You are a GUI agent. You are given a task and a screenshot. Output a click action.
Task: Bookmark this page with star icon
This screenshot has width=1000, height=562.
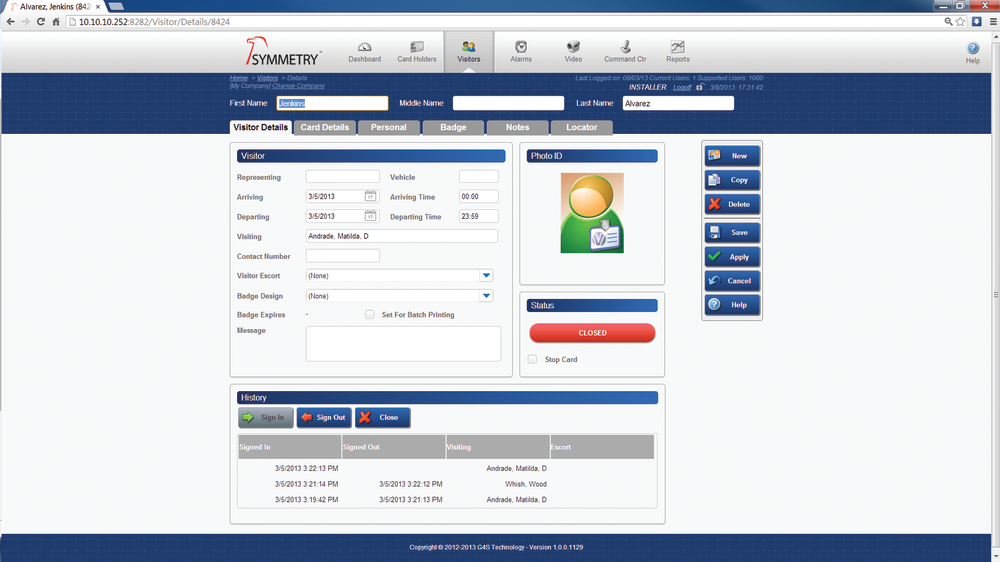tap(960, 22)
